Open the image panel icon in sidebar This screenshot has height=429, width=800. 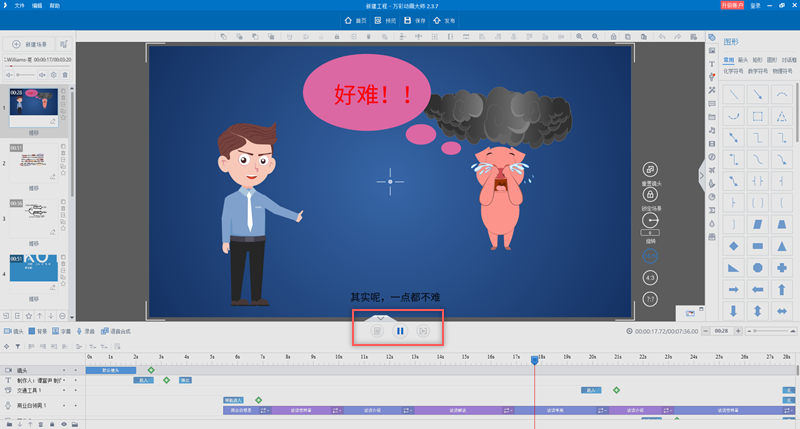(712, 51)
